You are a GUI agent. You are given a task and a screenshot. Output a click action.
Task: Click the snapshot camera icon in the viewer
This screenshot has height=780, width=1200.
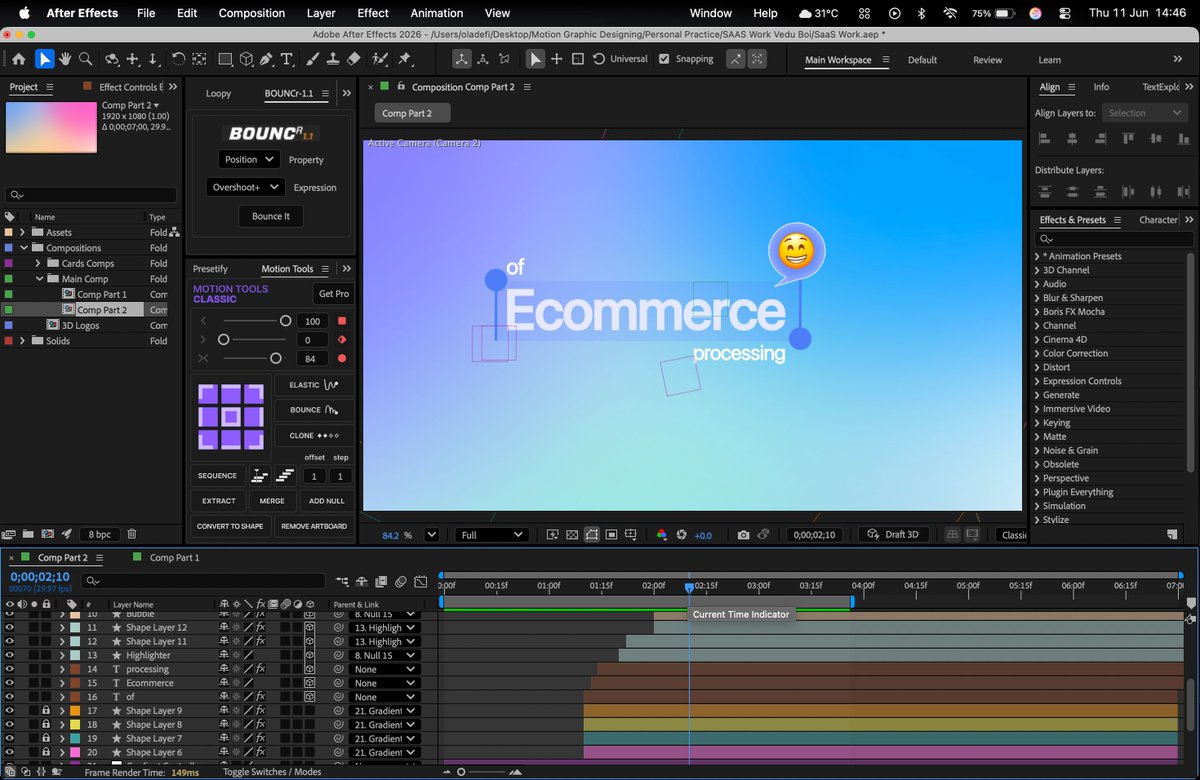coord(743,535)
